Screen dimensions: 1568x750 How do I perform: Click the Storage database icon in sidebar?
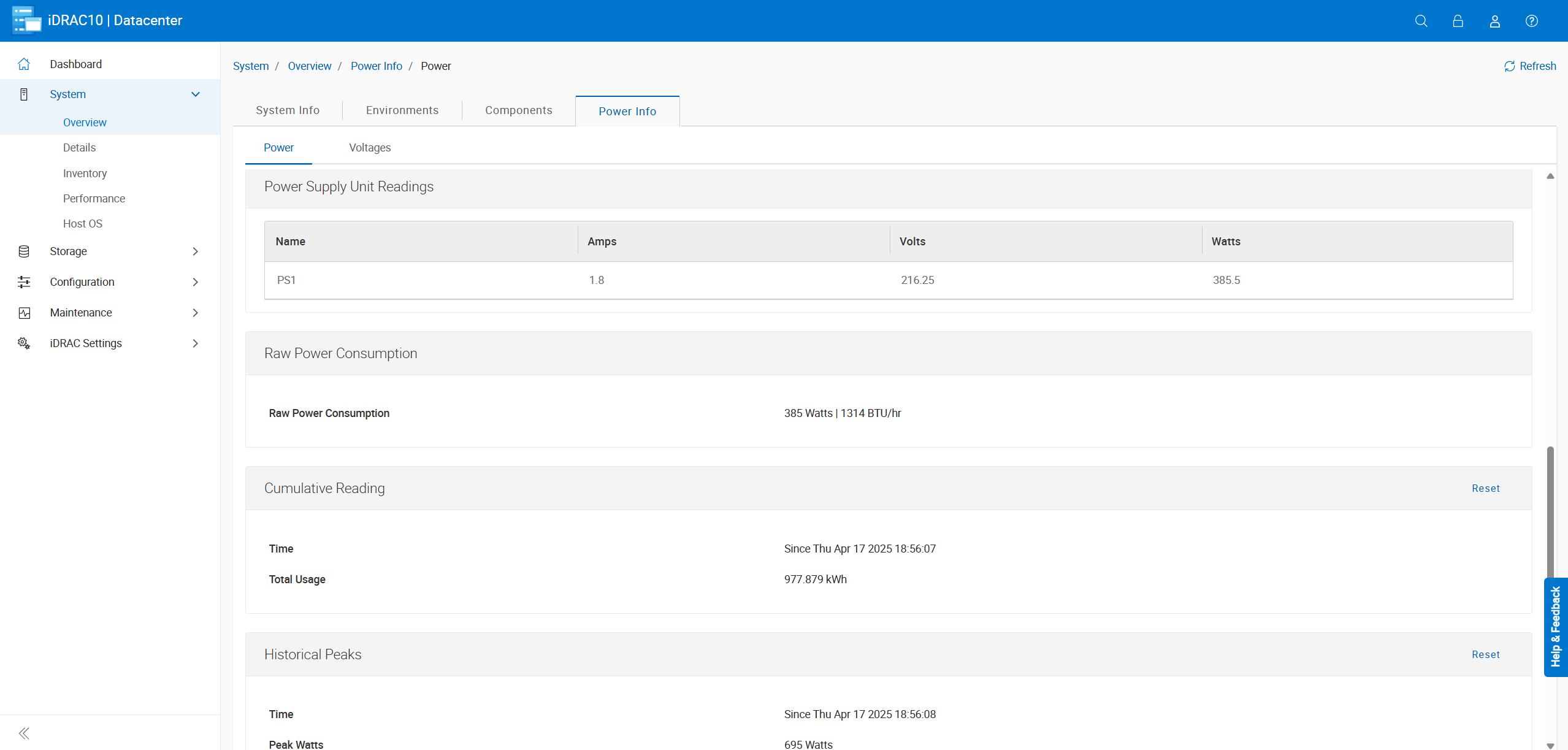click(24, 251)
